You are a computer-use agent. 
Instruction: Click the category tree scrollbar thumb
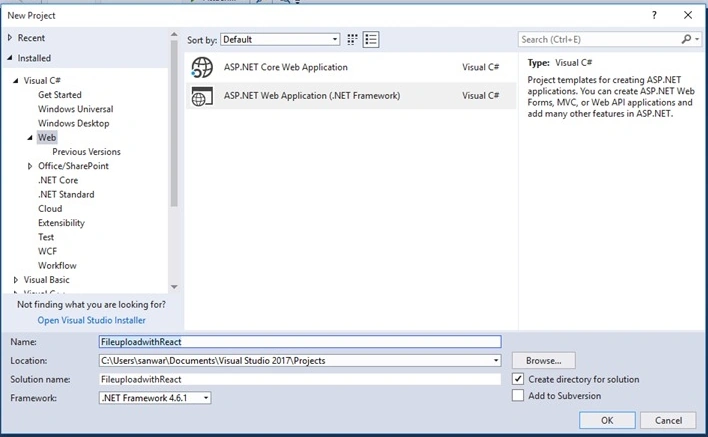(174, 123)
